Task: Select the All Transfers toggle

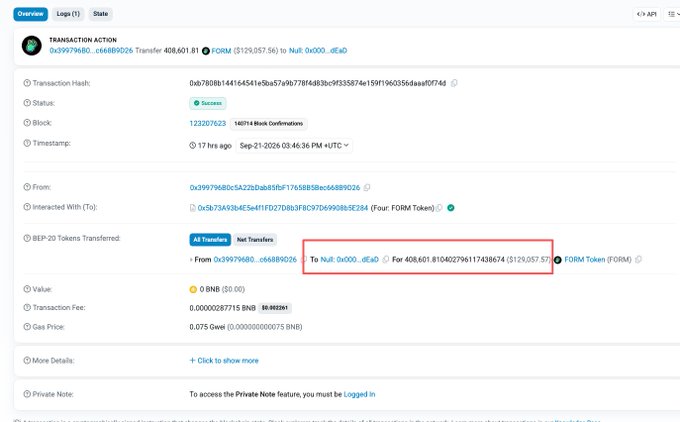Action: pos(210,239)
